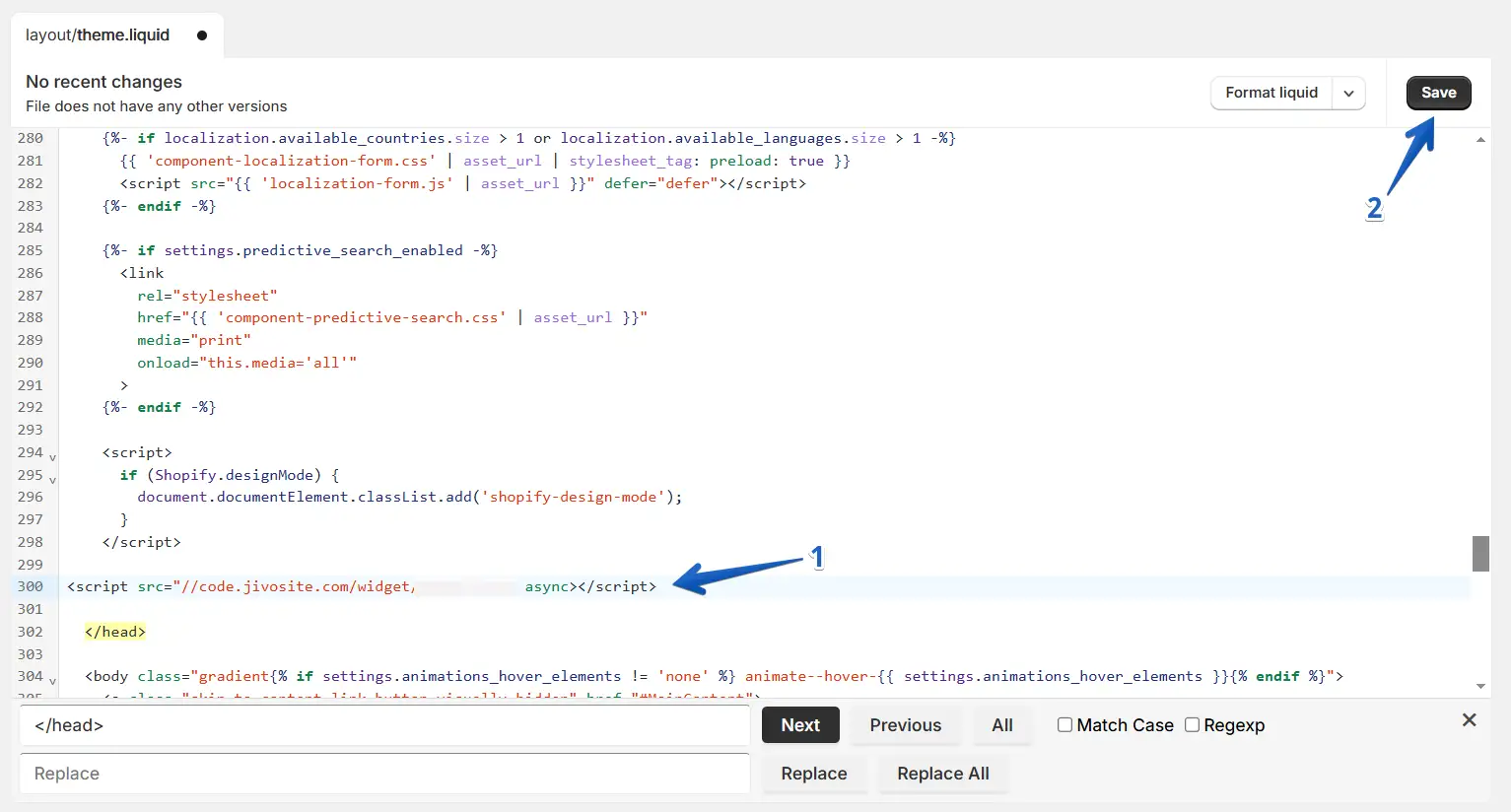Enable the Match Case checkbox

[1065, 725]
